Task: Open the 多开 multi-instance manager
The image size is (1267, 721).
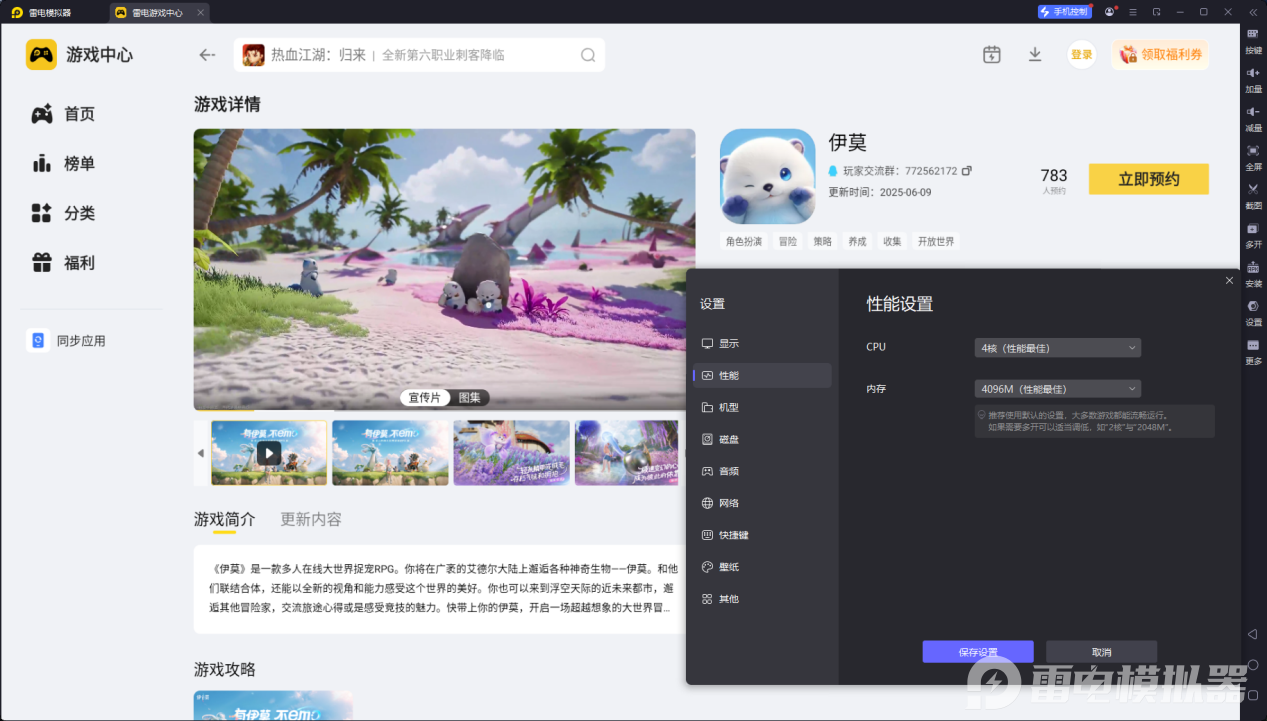Action: (1252, 238)
